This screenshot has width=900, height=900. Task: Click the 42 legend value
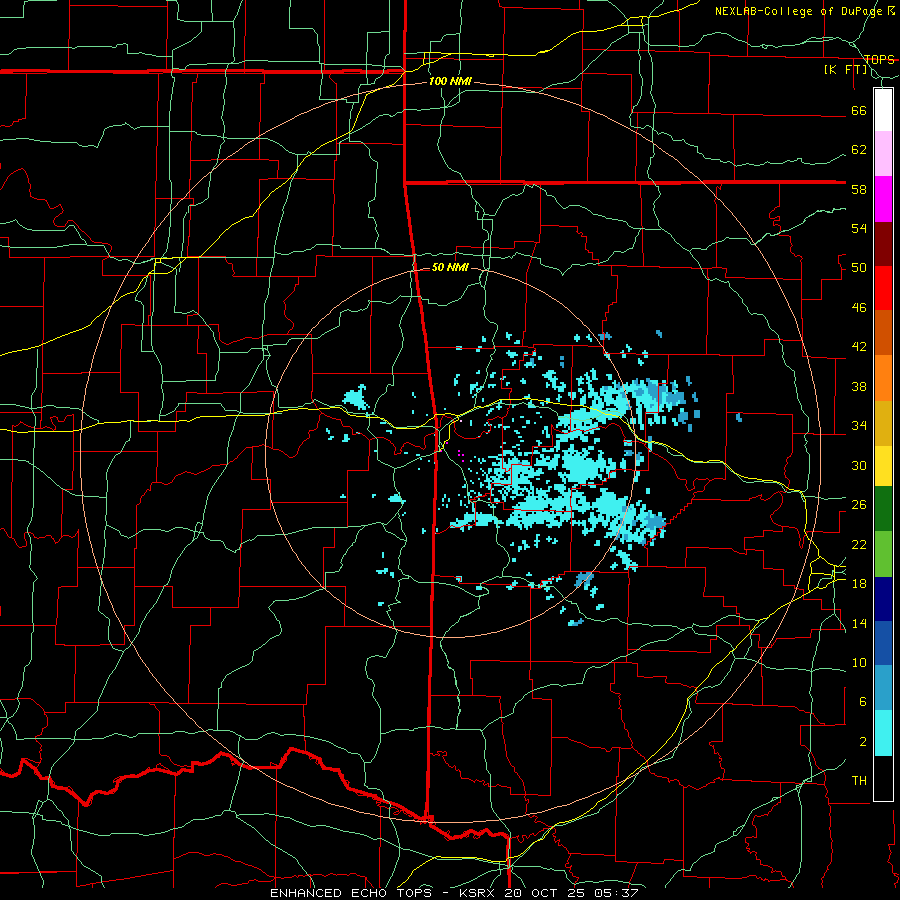[859, 347]
